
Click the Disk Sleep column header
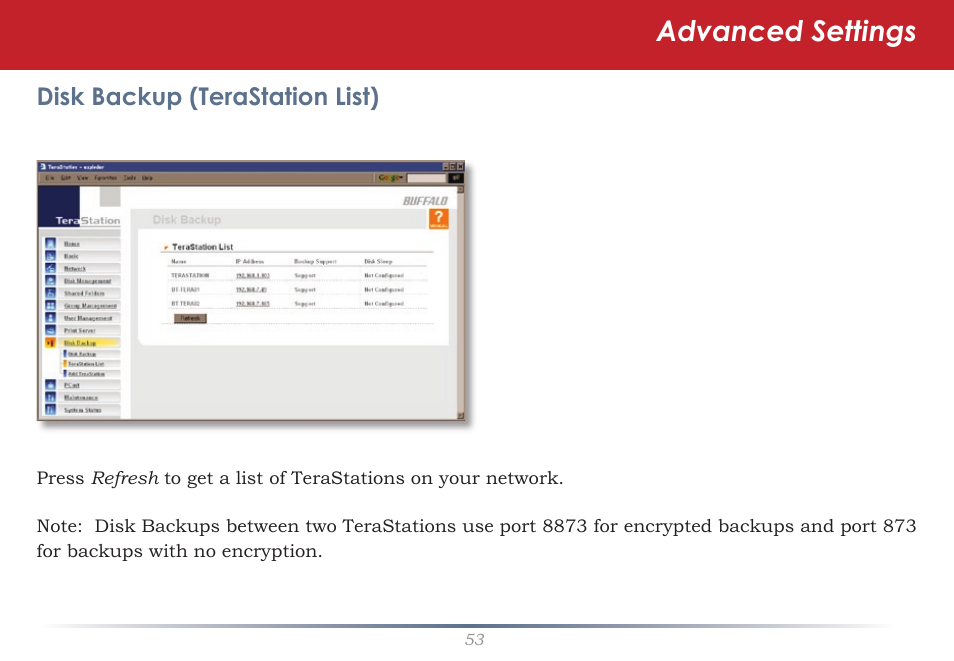click(x=378, y=262)
